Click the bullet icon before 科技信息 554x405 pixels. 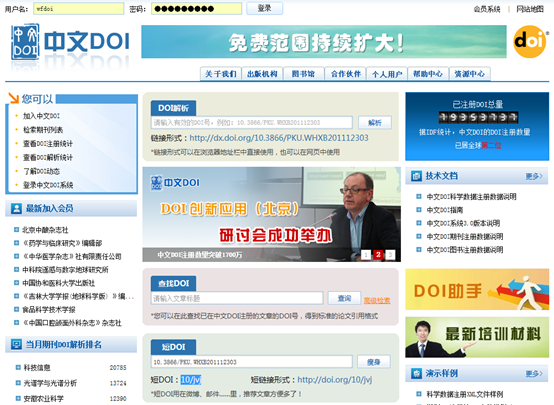tap(18, 368)
